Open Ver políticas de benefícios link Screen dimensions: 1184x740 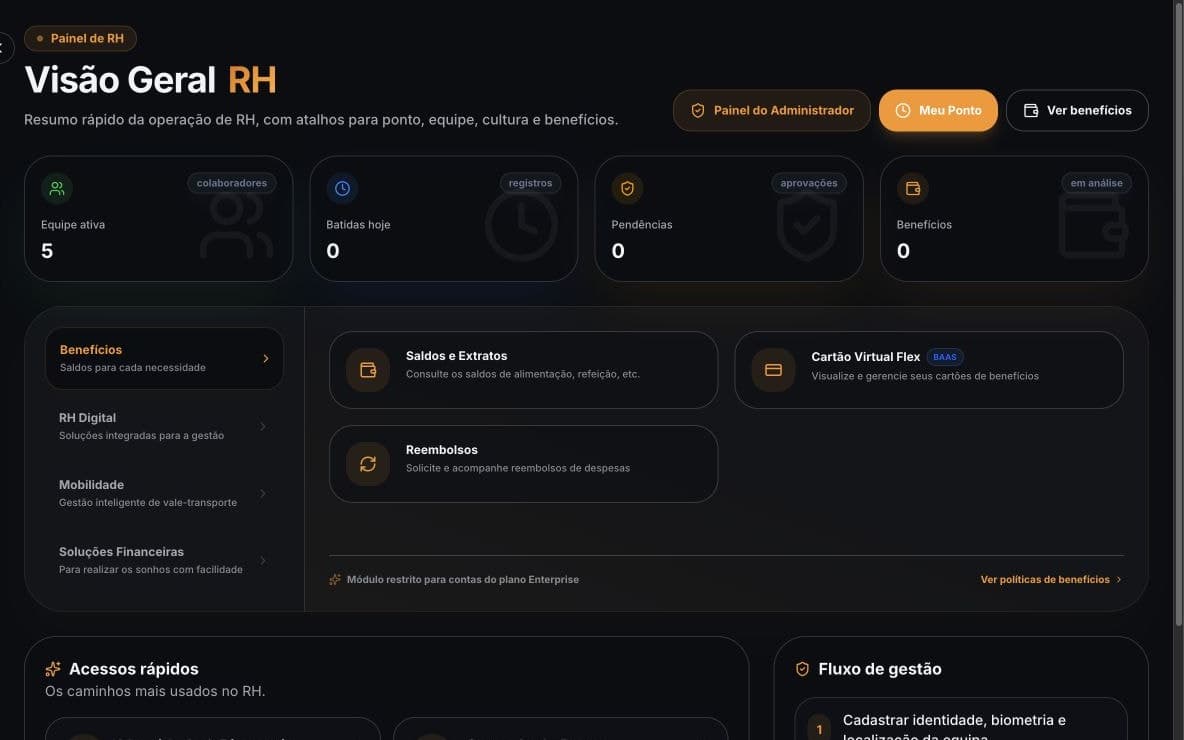(x=1051, y=579)
